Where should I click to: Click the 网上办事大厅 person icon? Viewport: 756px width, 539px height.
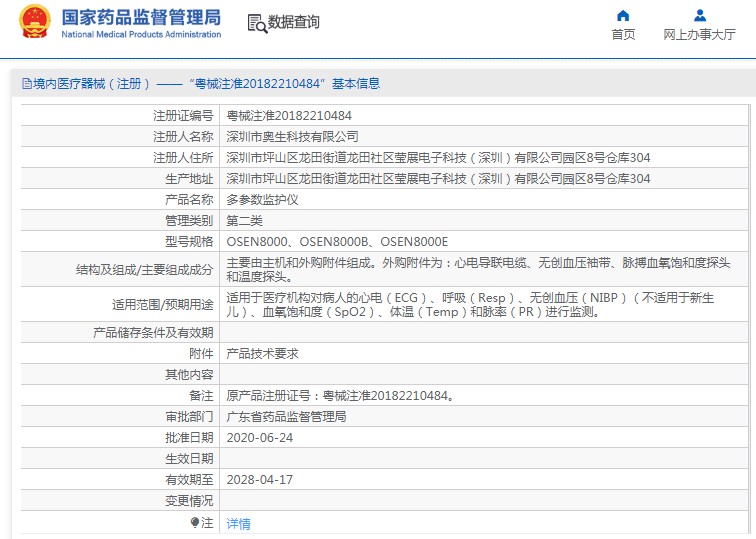(700, 15)
